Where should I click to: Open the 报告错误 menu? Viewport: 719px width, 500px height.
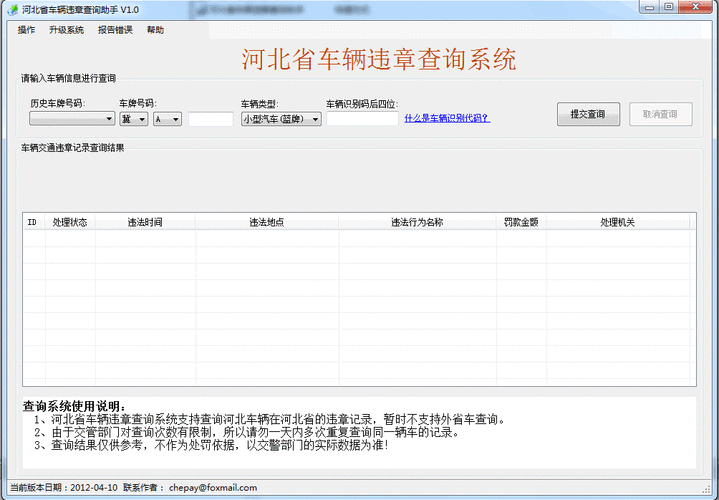tap(115, 30)
